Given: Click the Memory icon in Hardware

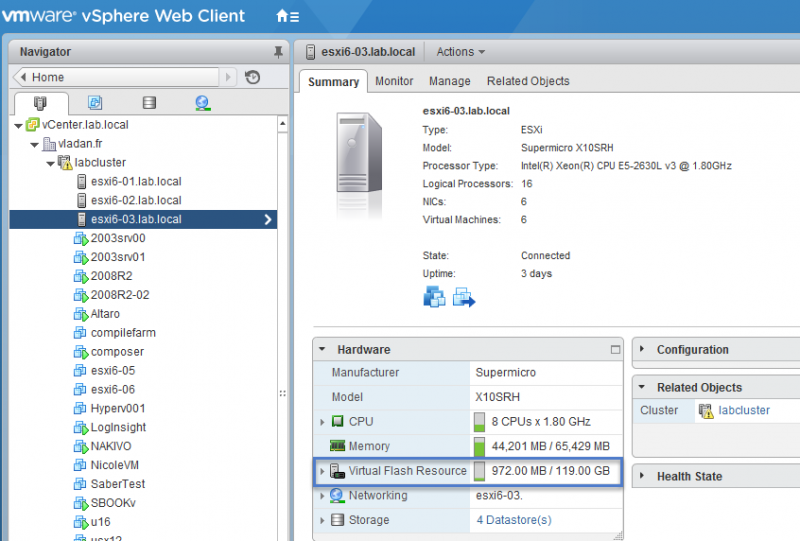Looking at the screenshot, I should 337,446.
